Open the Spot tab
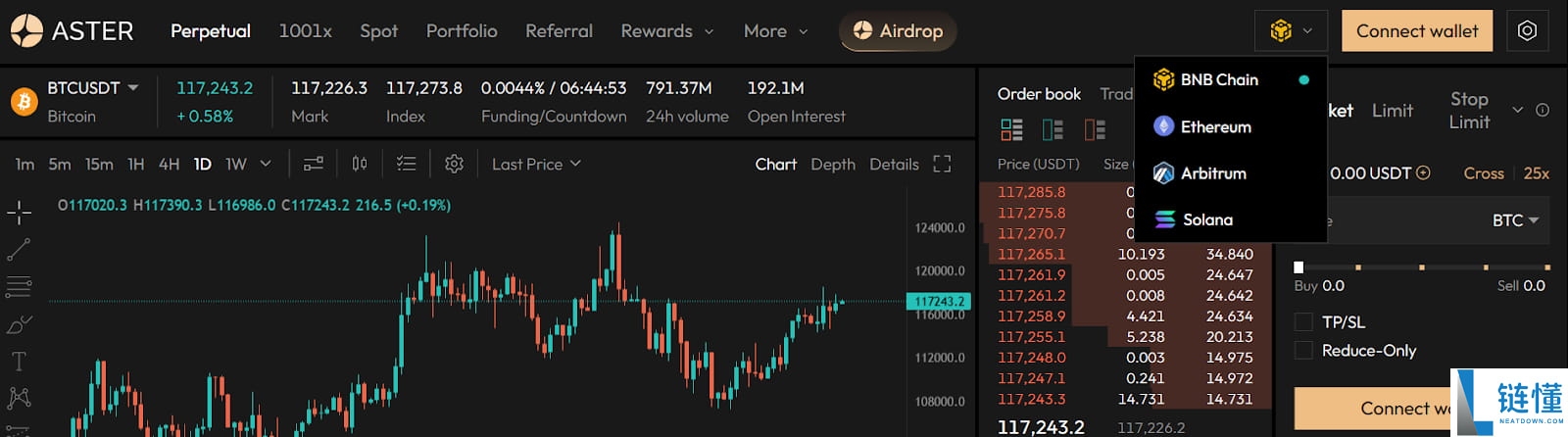Image resolution: width=1568 pixels, height=437 pixels. 378,31
